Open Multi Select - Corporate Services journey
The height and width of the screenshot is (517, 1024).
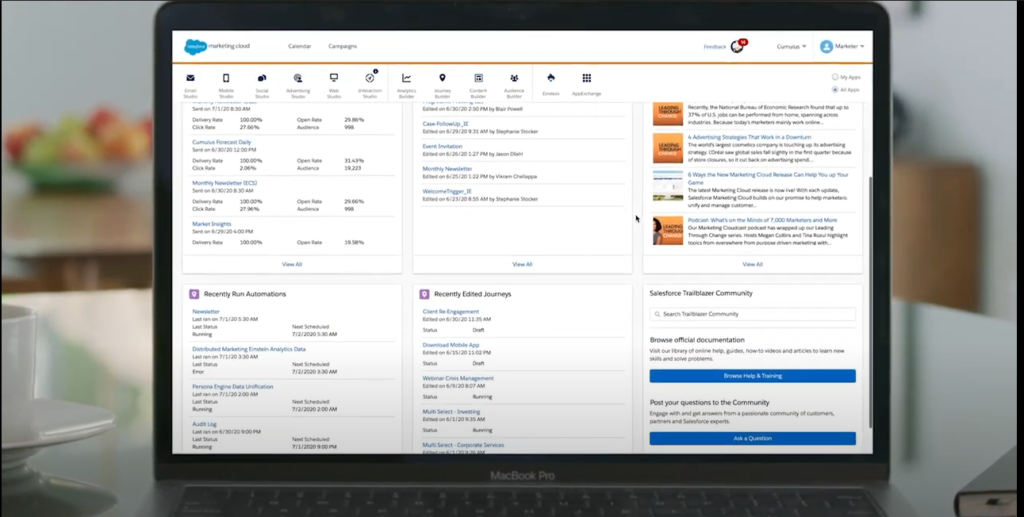[463, 445]
